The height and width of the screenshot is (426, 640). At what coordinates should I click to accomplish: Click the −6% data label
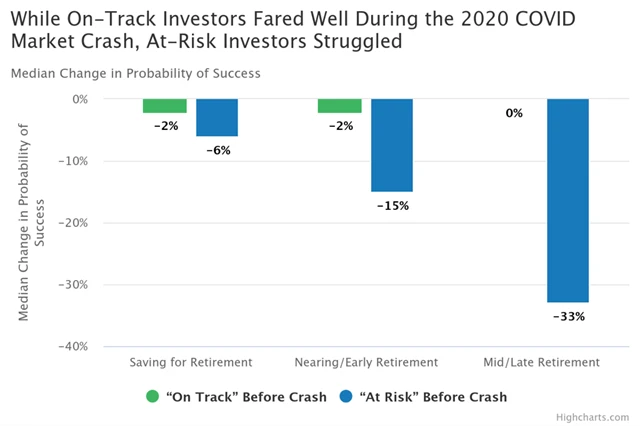pyautogui.click(x=216, y=150)
